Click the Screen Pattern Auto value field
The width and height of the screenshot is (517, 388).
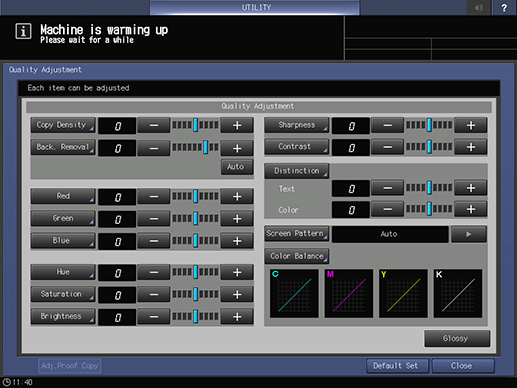click(x=390, y=234)
